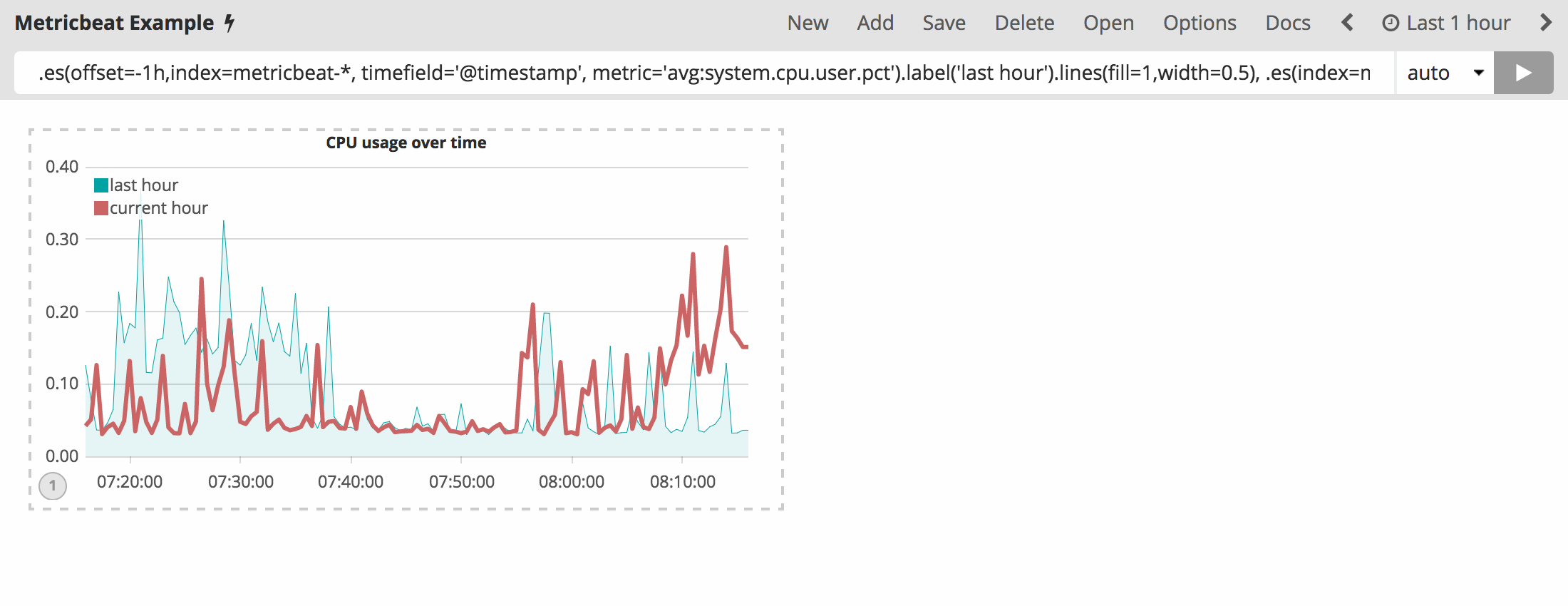Click the circled number 1 chart badge

(53, 486)
